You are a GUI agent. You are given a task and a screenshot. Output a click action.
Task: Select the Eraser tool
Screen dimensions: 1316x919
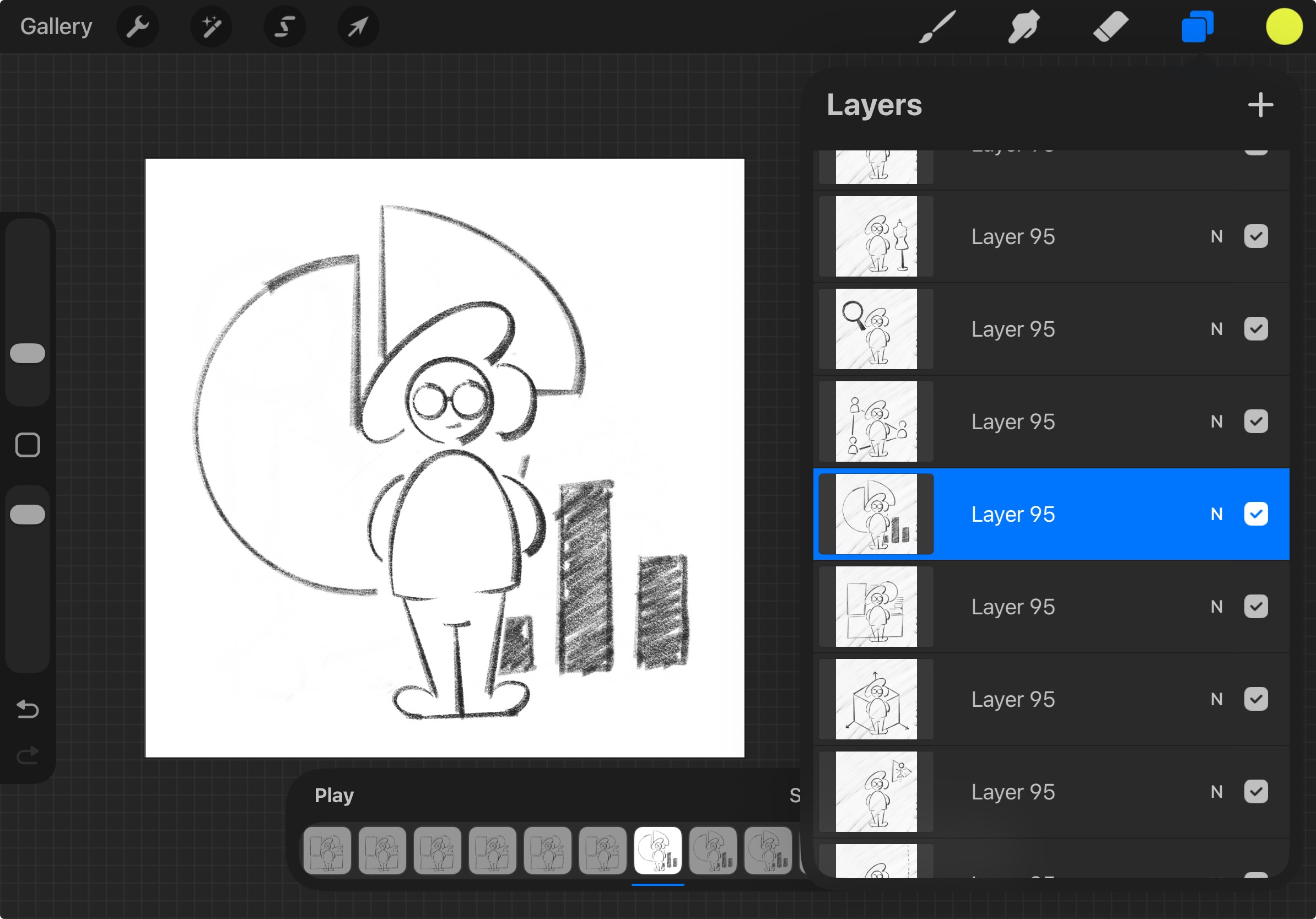pos(1110,26)
